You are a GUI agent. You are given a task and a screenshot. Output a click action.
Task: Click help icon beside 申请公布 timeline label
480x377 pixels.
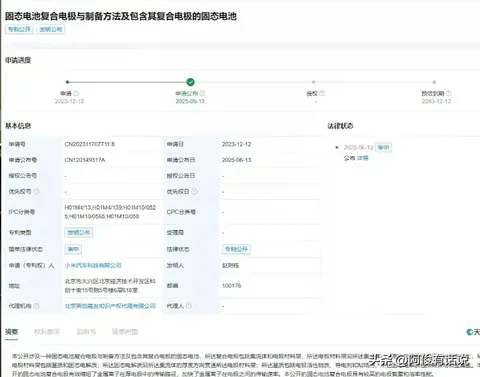(x=202, y=93)
